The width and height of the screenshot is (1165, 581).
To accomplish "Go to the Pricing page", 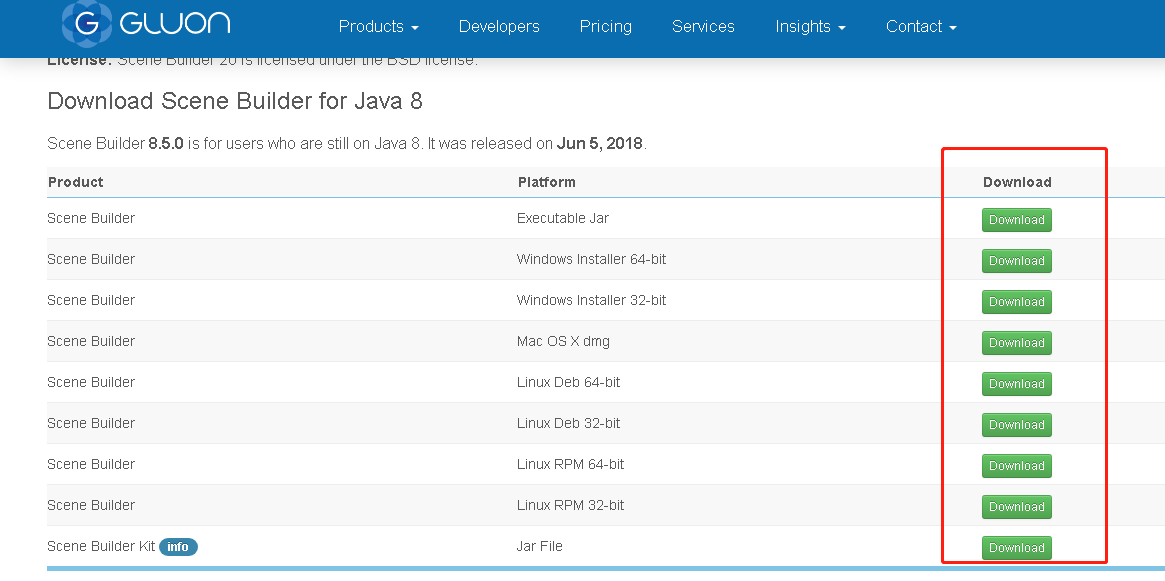I will 605,27.
